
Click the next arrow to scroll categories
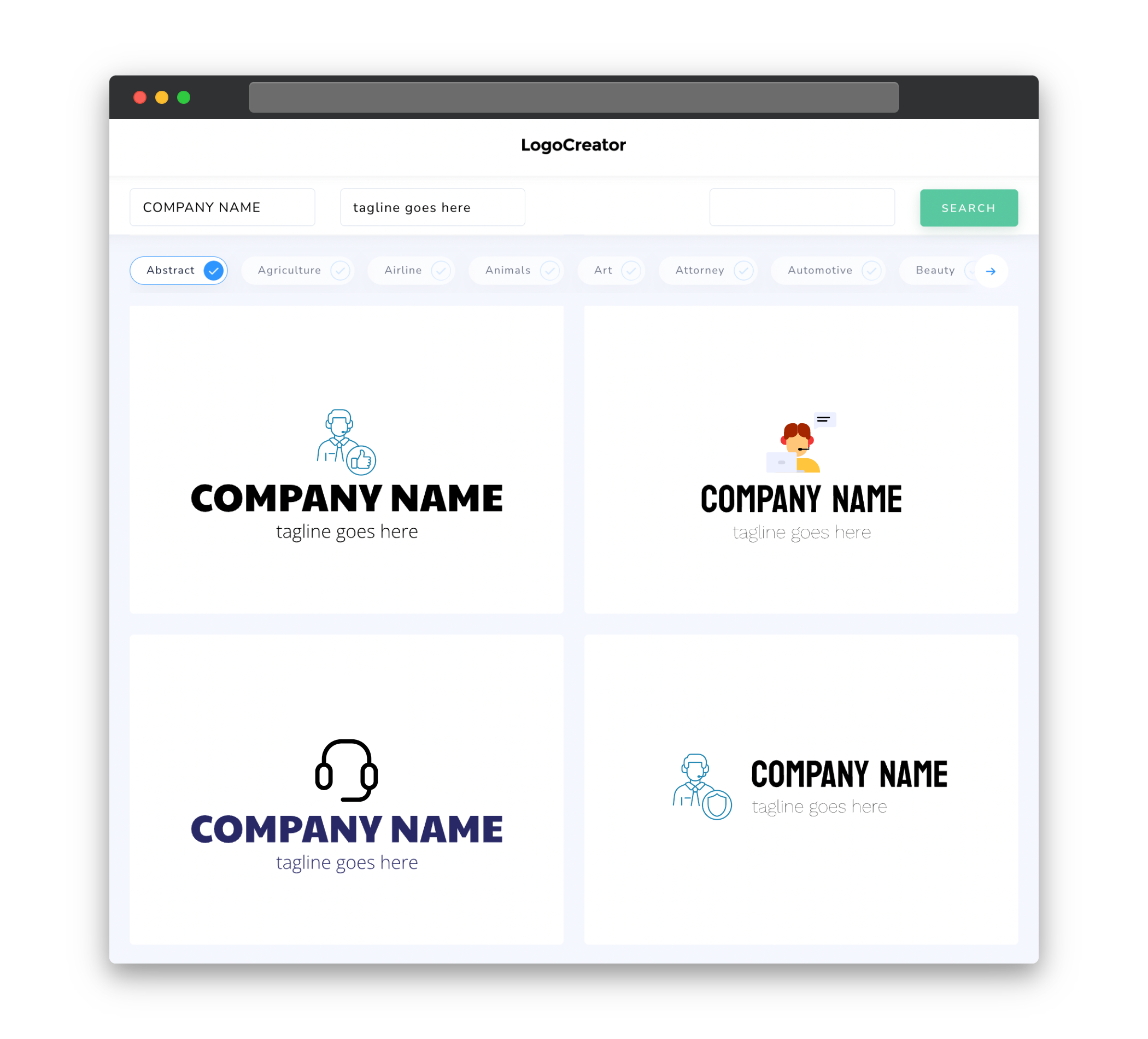click(x=991, y=271)
